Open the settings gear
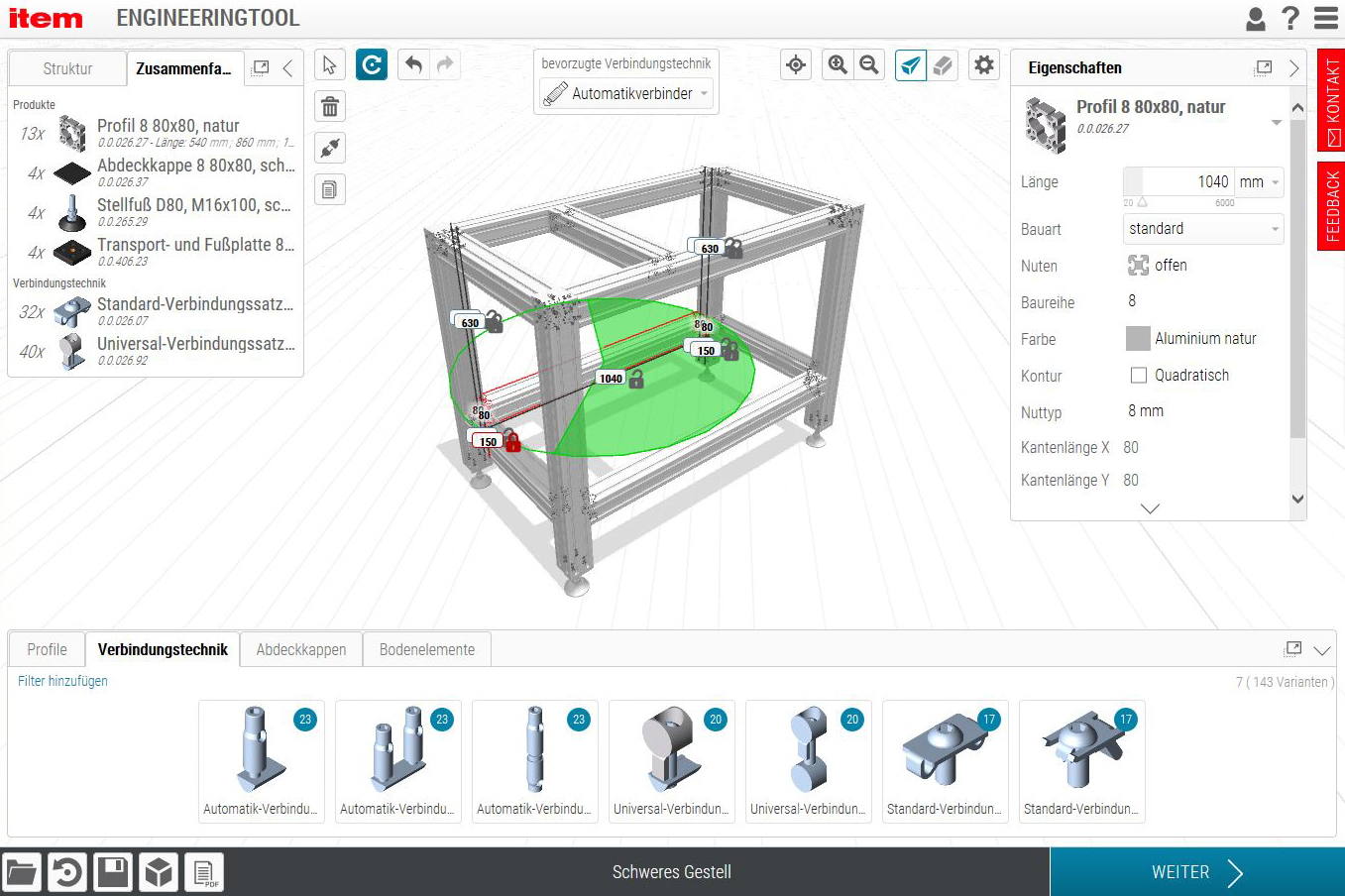Screen dimensions: 1345x896 [x=983, y=64]
